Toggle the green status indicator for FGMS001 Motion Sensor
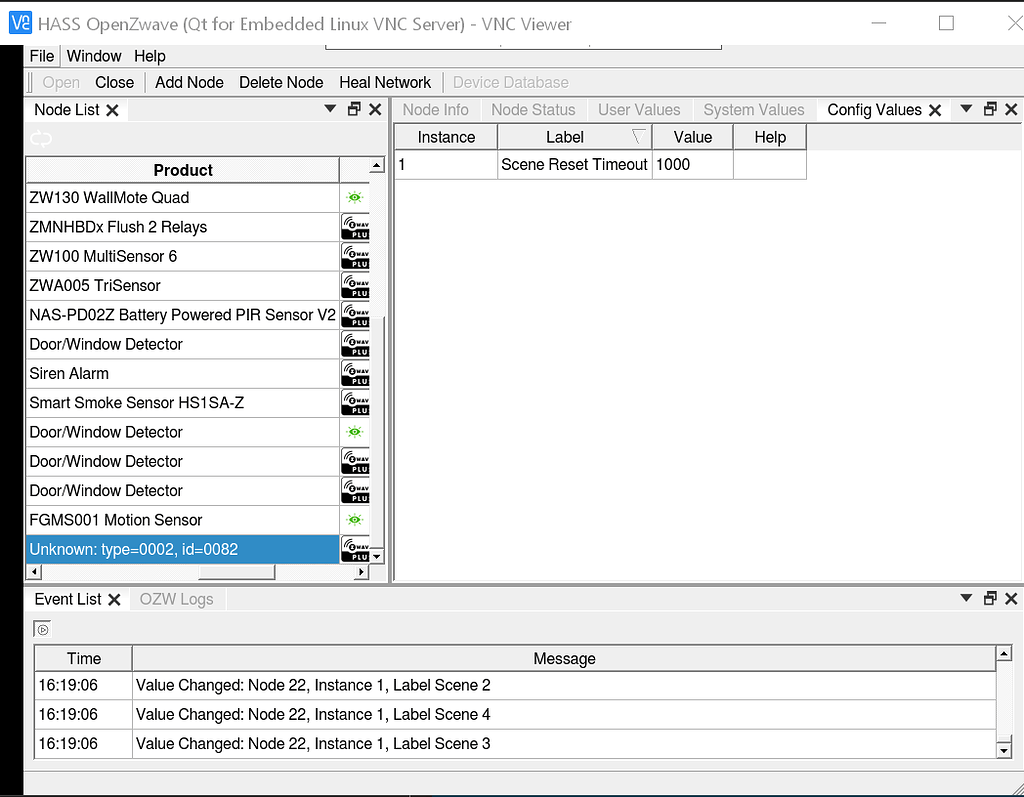 355,519
